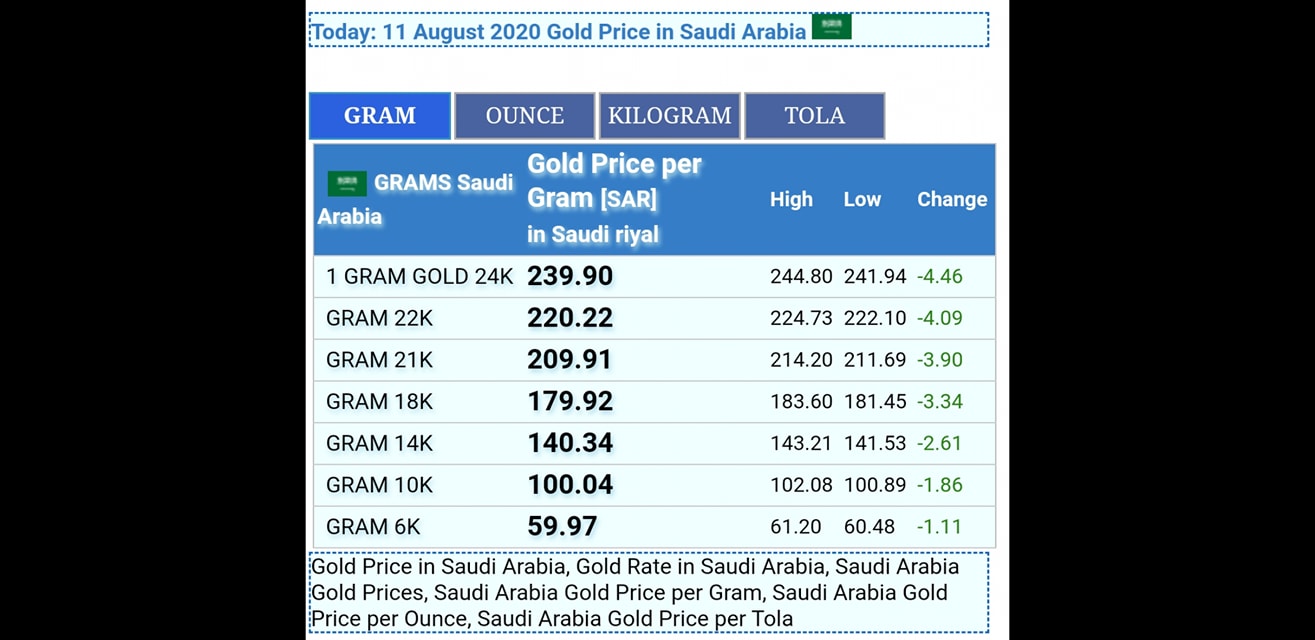Click the GRAM 6K price 59.97
The width and height of the screenshot is (1315, 640).
click(x=562, y=526)
